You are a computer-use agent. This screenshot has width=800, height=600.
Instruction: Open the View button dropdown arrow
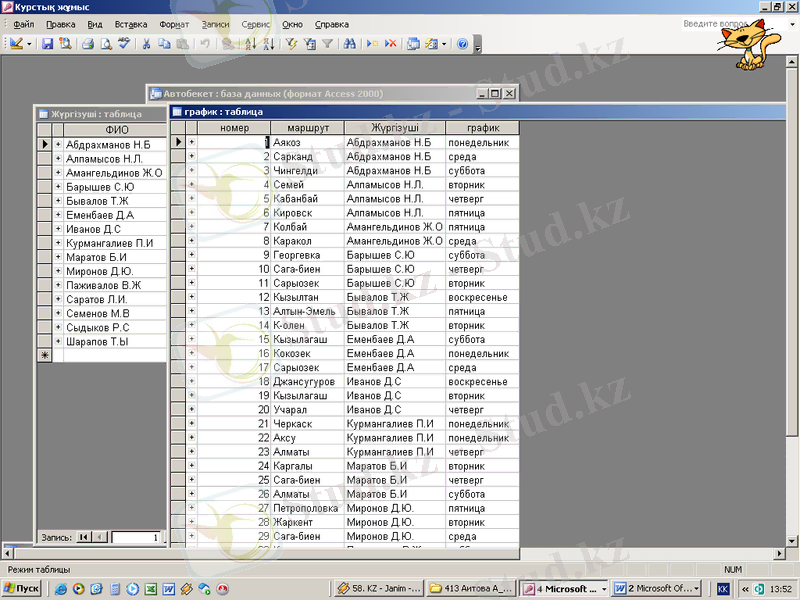pyautogui.click(x=30, y=44)
